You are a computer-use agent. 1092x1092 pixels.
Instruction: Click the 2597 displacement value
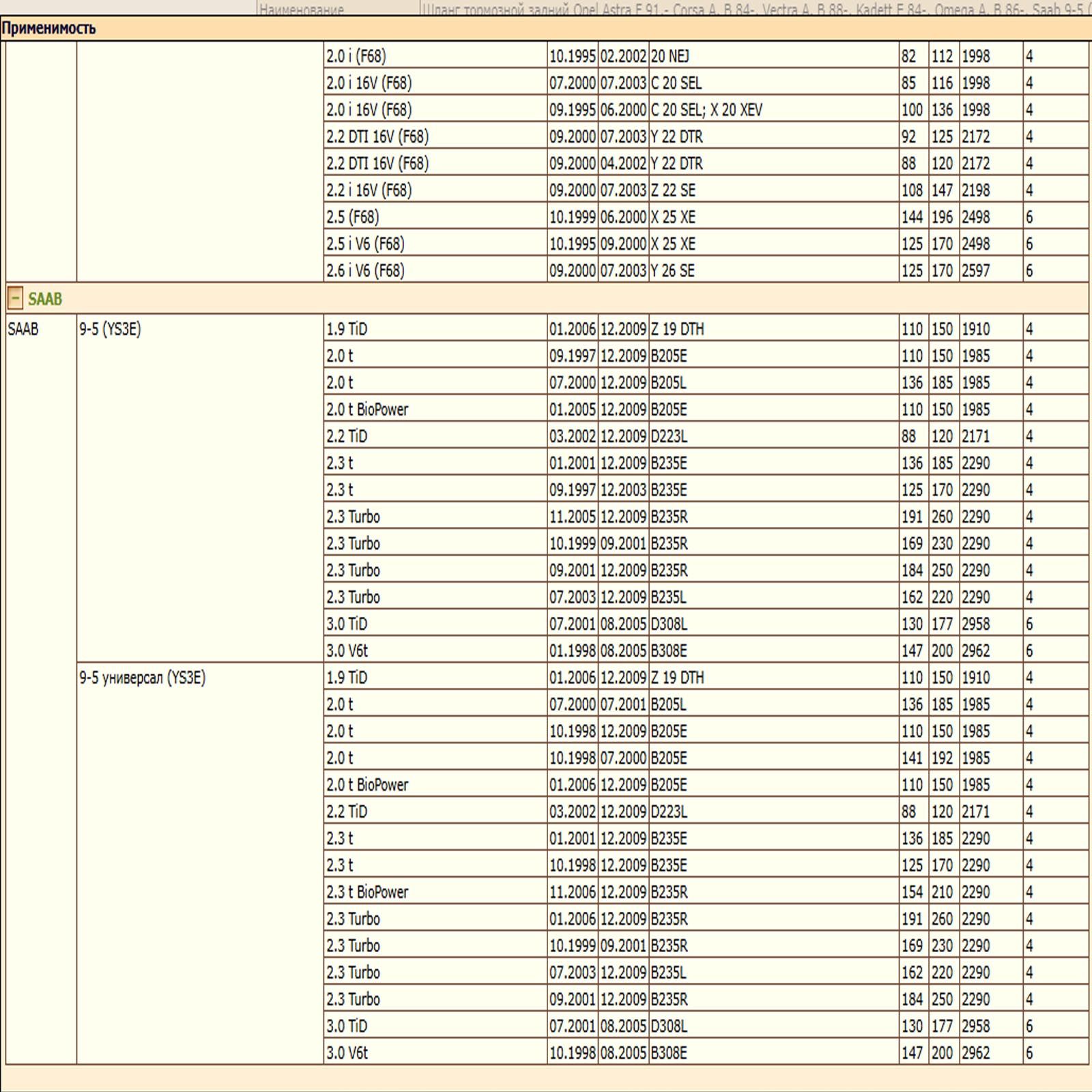tap(975, 271)
